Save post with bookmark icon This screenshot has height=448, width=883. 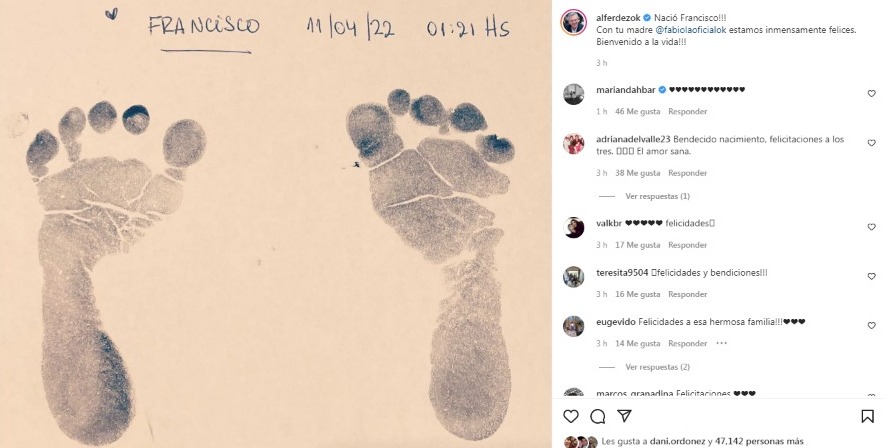[868, 416]
